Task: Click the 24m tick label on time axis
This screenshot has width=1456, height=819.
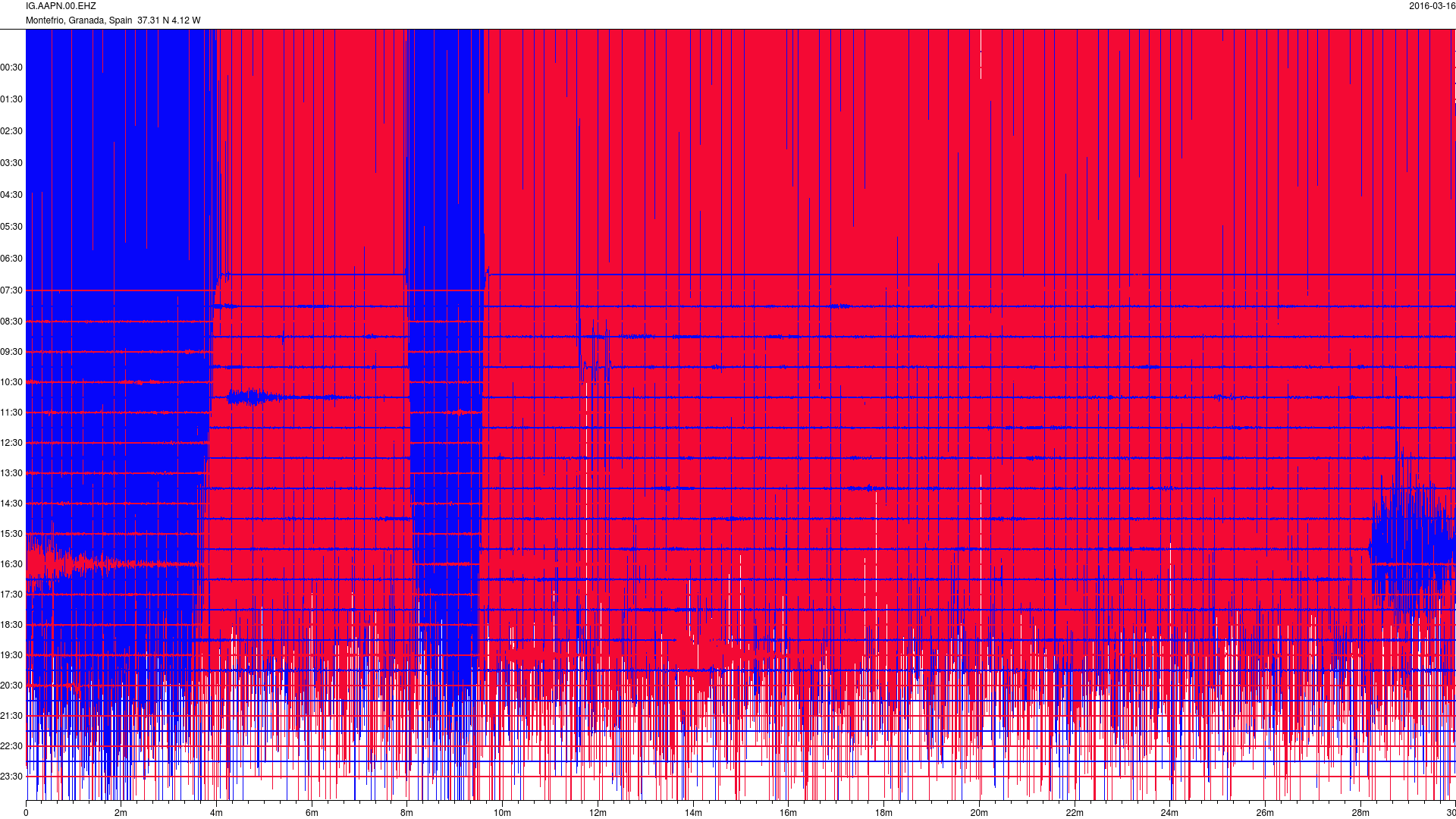Action: click(x=1169, y=813)
